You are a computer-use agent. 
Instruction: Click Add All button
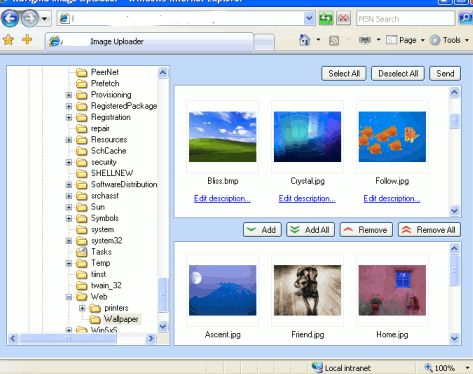pos(310,230)
